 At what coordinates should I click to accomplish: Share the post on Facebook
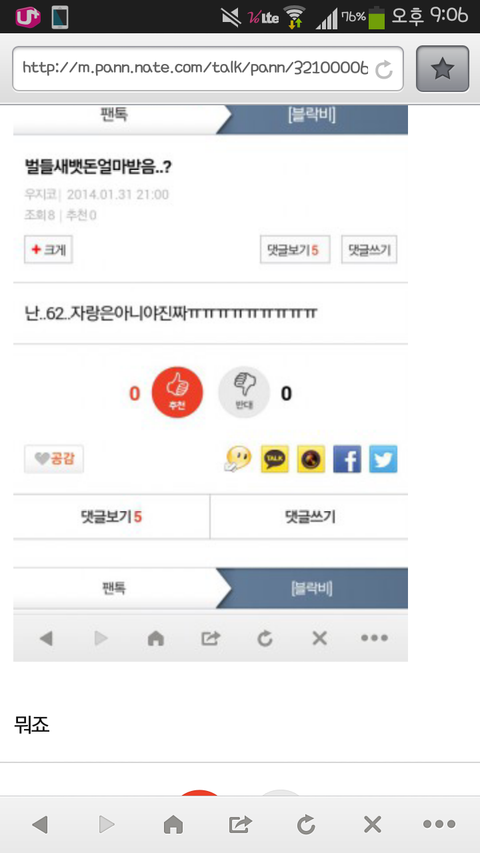(x=347, y=459)
